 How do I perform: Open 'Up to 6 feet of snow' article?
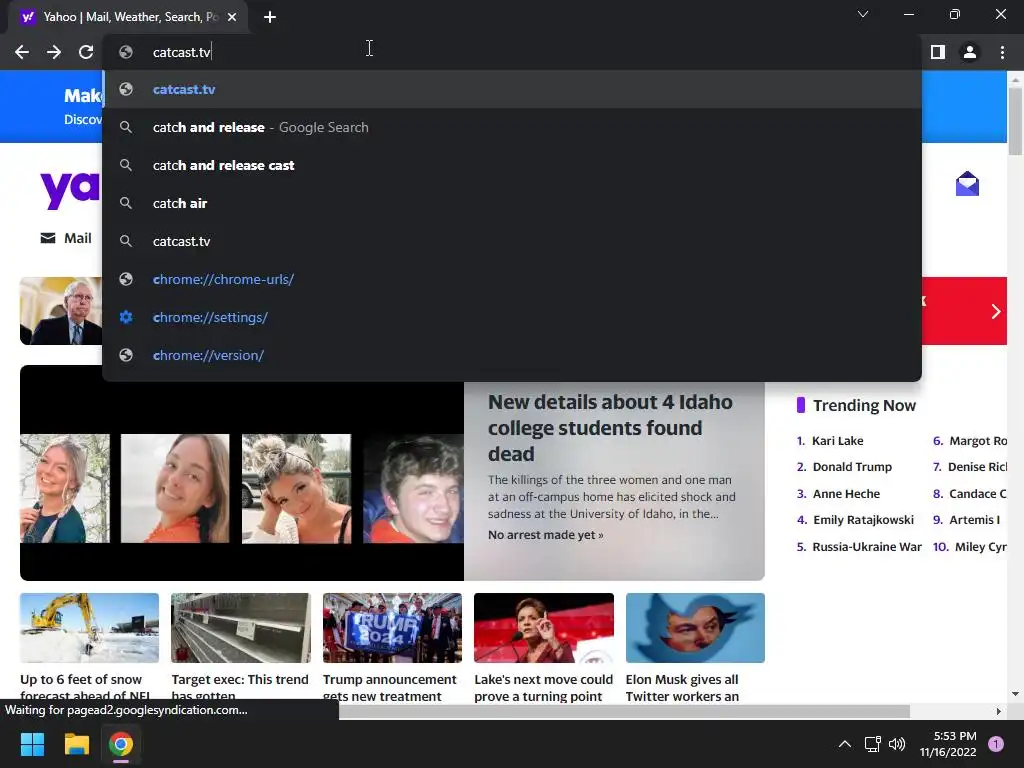point(86,687)
